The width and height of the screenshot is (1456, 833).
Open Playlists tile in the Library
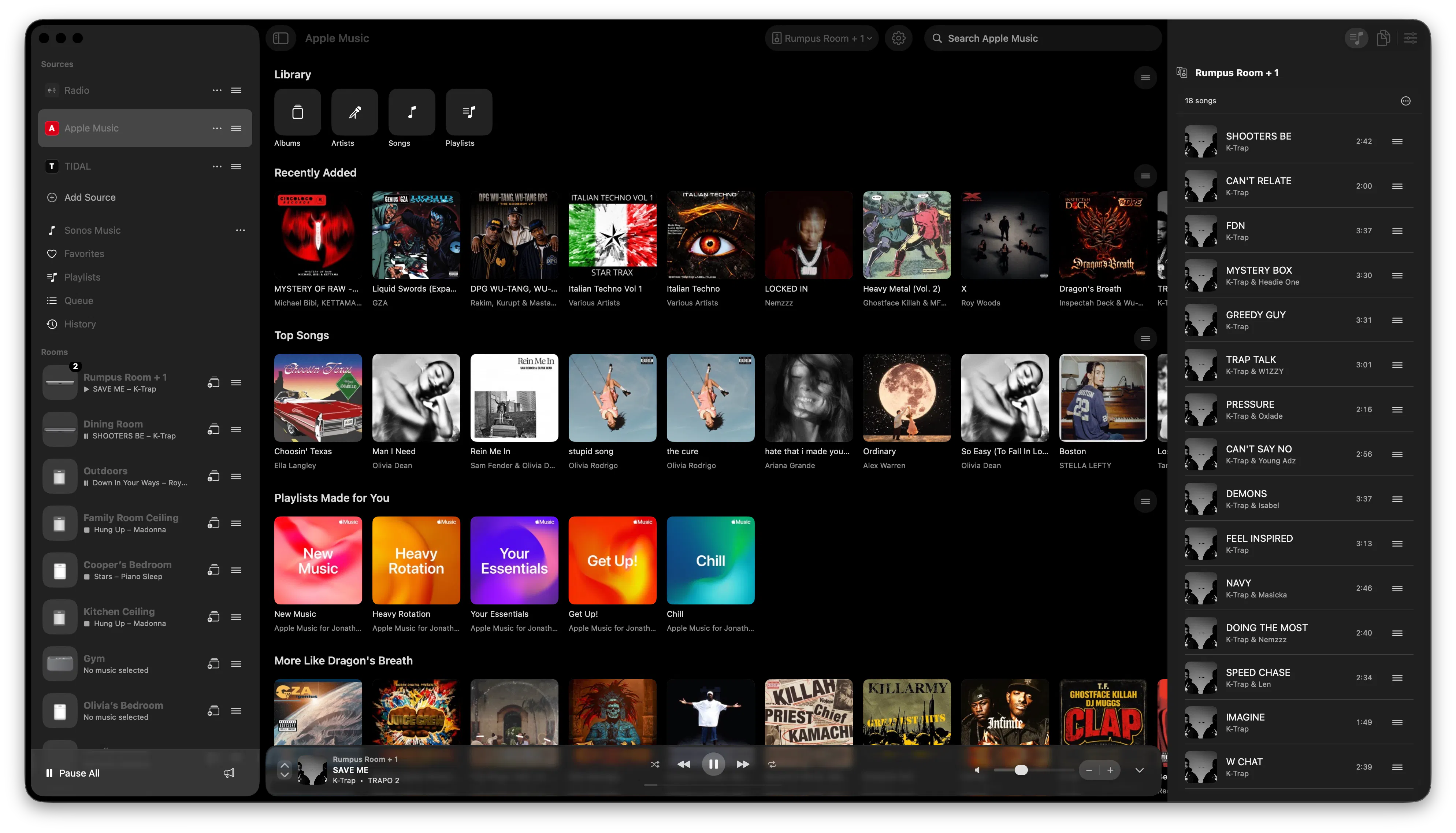click(469, 112)
